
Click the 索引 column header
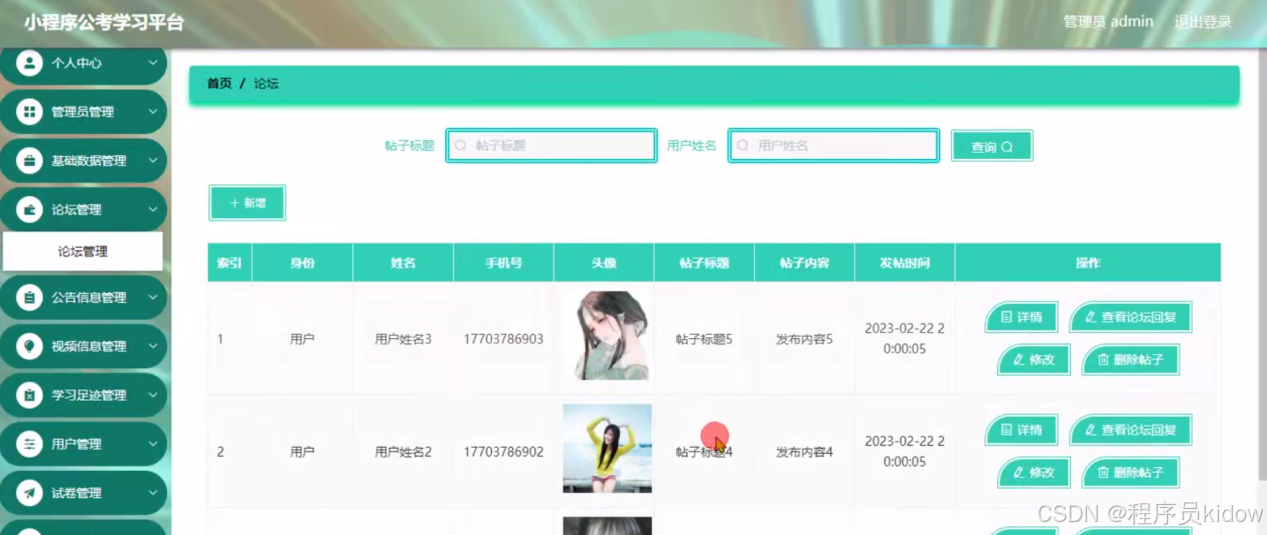coord(229,263)
